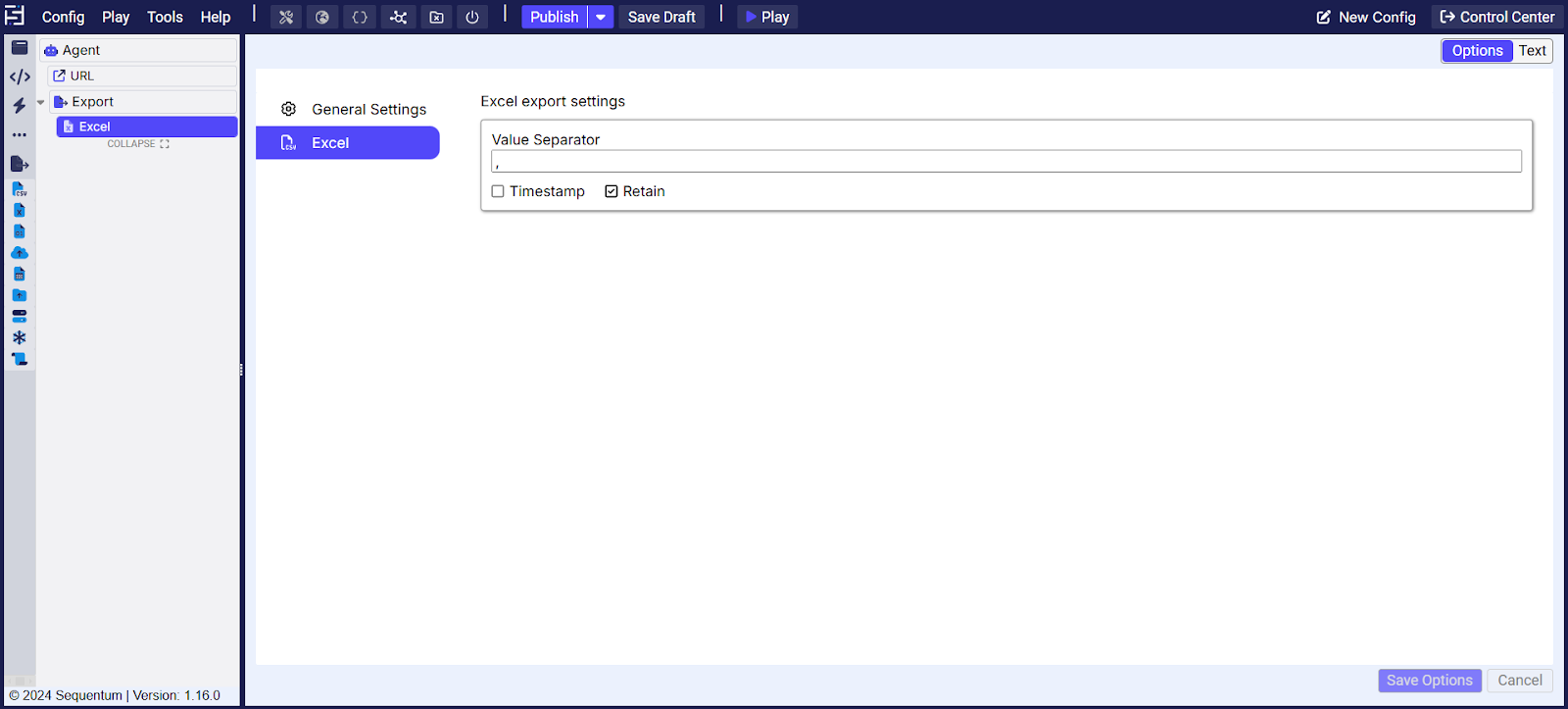Open the Publish dropdown arrow
The height and width of the screenshot is (709, 1568).
[x=601, y=17]
